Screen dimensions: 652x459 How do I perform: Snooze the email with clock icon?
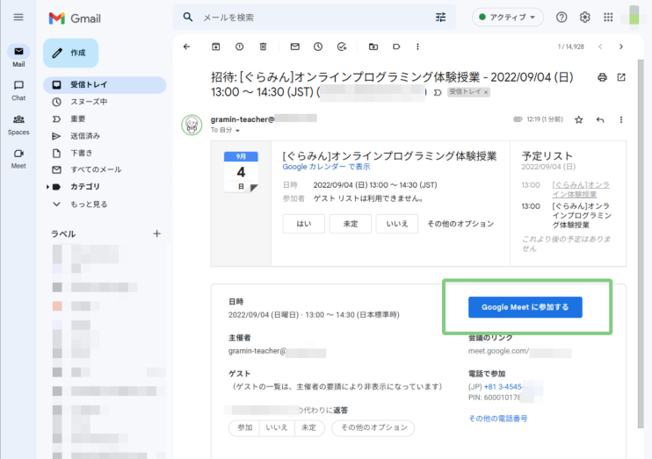click(318, 47)
